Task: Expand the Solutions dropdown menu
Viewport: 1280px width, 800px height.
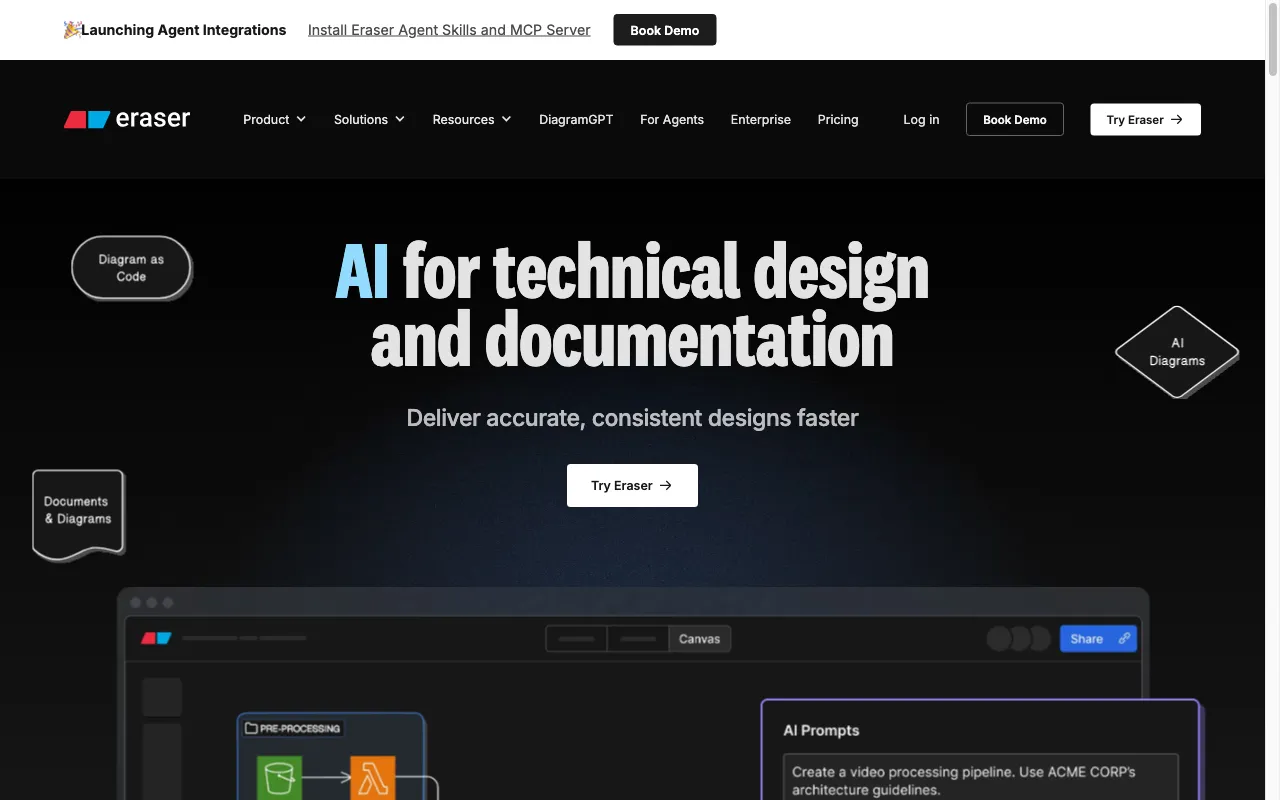Action: (x=369, y=119)
